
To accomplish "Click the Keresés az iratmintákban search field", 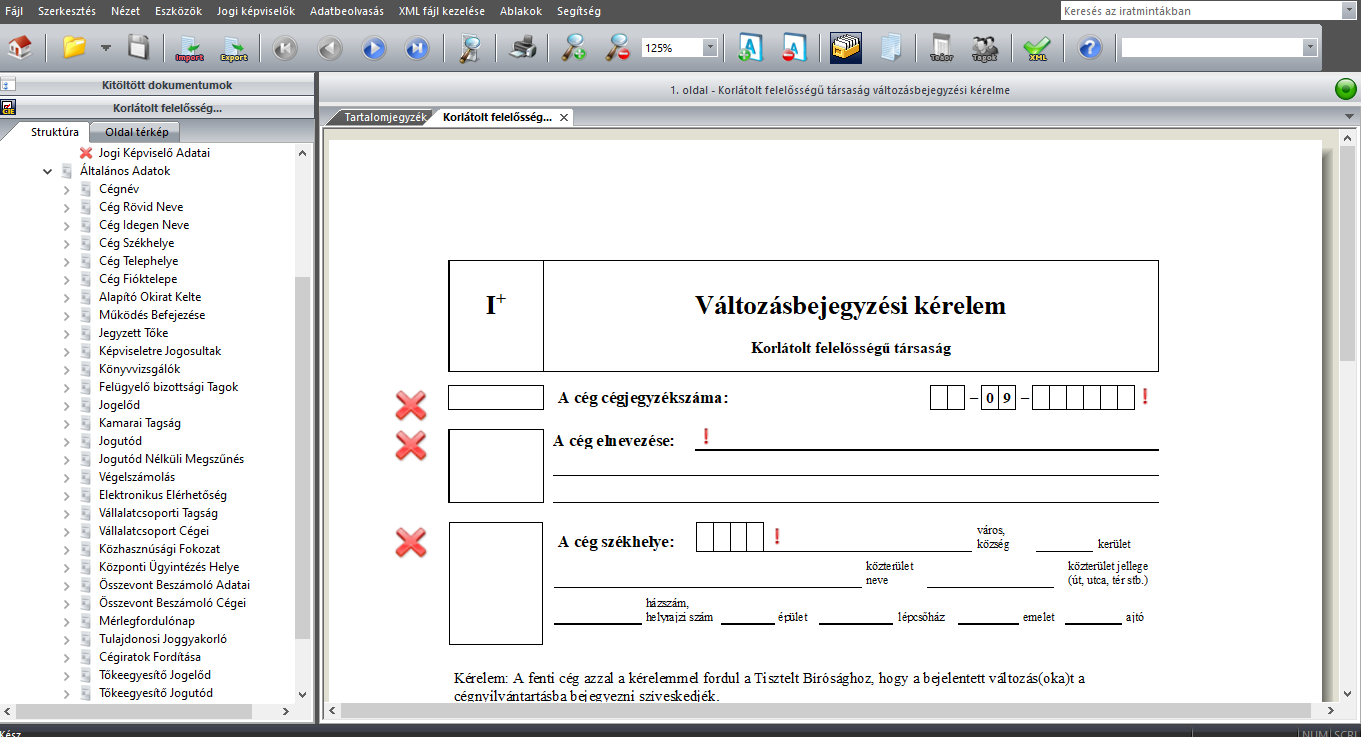I will point(1198,11).
